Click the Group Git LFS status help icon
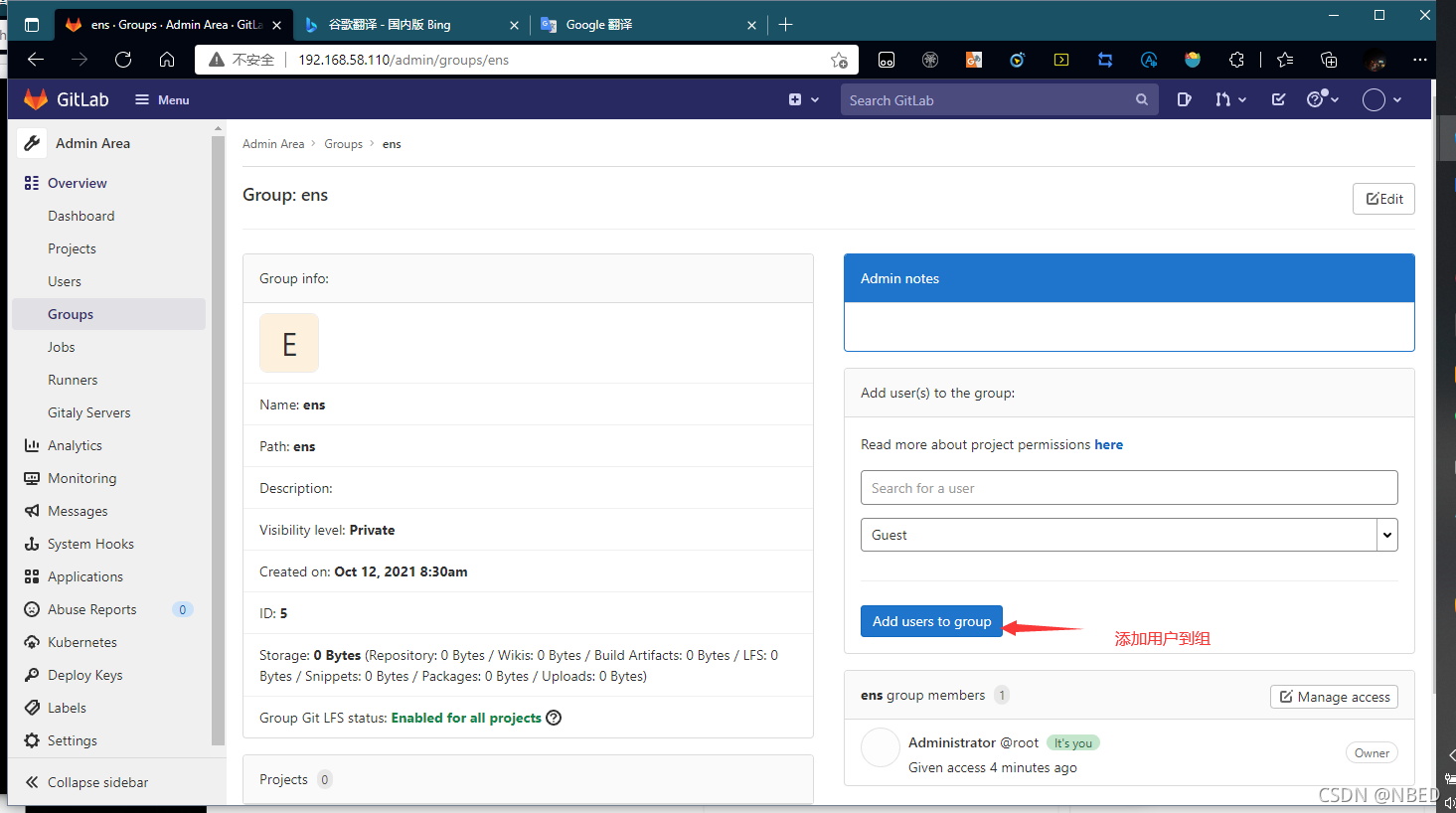Image resolution: width=1456 pixels, height=813 pixels. coord(554,718)
